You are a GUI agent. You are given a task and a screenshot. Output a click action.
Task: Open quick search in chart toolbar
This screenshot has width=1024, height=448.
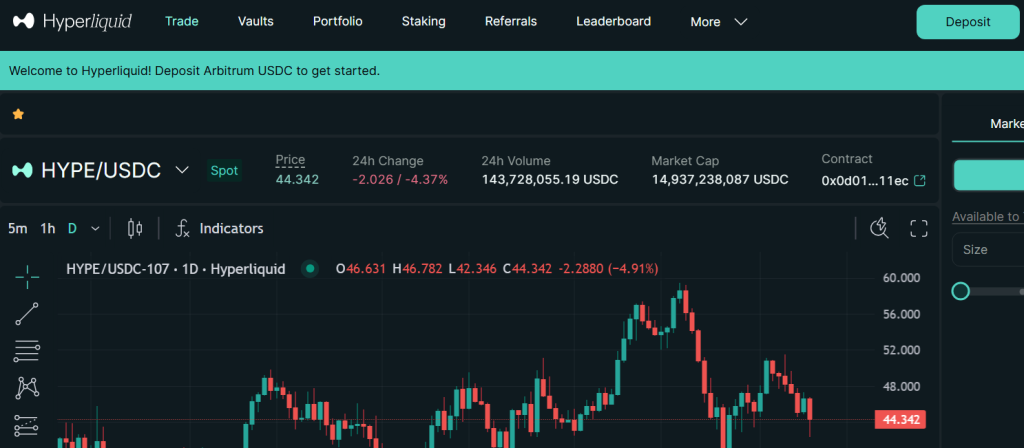coord(879,229)
